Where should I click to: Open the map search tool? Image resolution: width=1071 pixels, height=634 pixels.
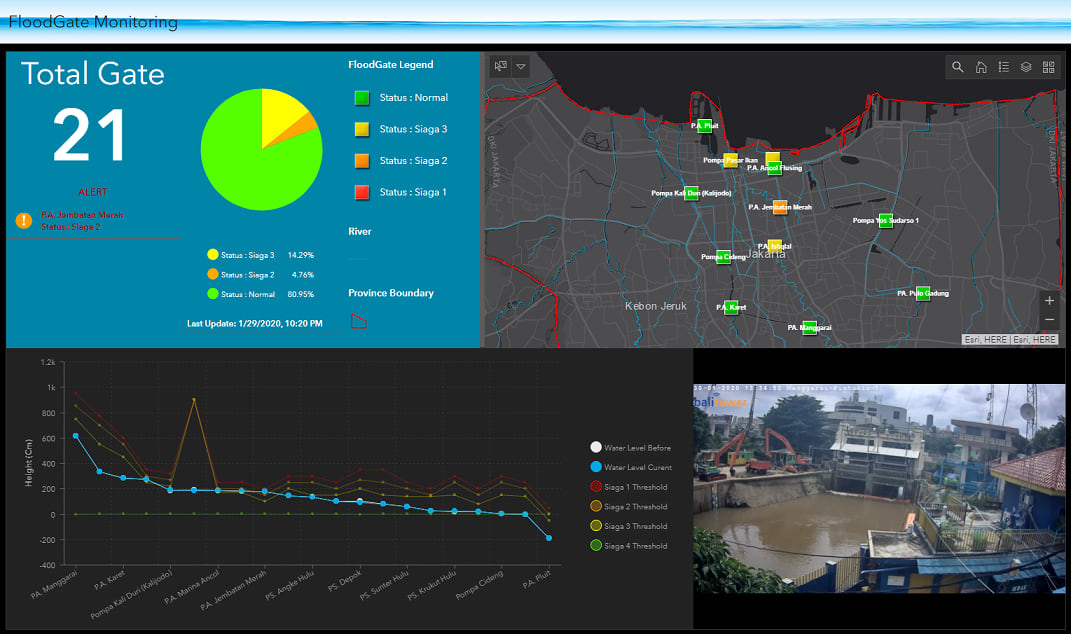[x=958, y=67]
